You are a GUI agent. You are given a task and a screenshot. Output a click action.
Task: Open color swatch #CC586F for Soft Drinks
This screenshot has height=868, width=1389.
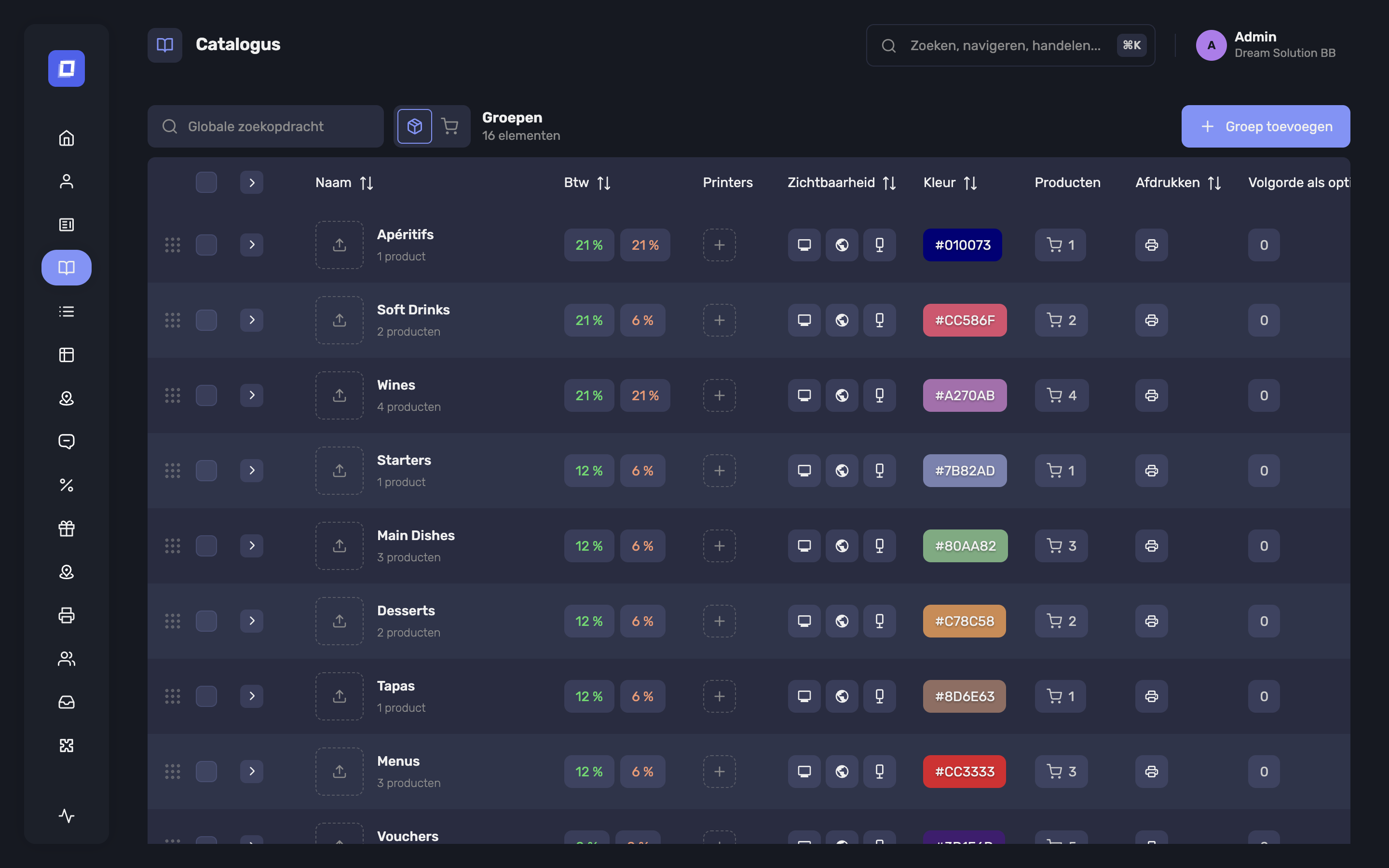pyautogui.click(x=965, y=320)
